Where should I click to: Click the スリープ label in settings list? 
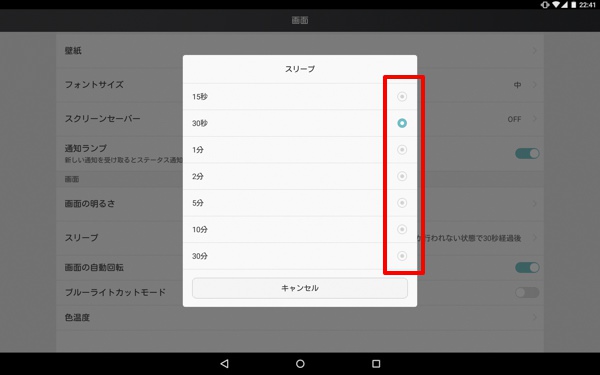[x=82, y=238]
